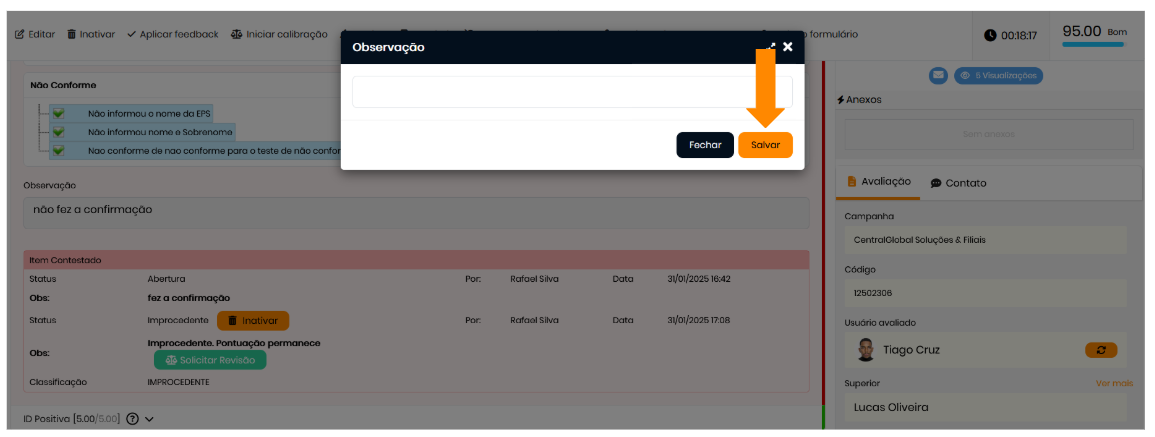1155x437 pixels.
Task: Expand ID Positiva section chevron
Action: pyautogui.click(x=149, y=419)
